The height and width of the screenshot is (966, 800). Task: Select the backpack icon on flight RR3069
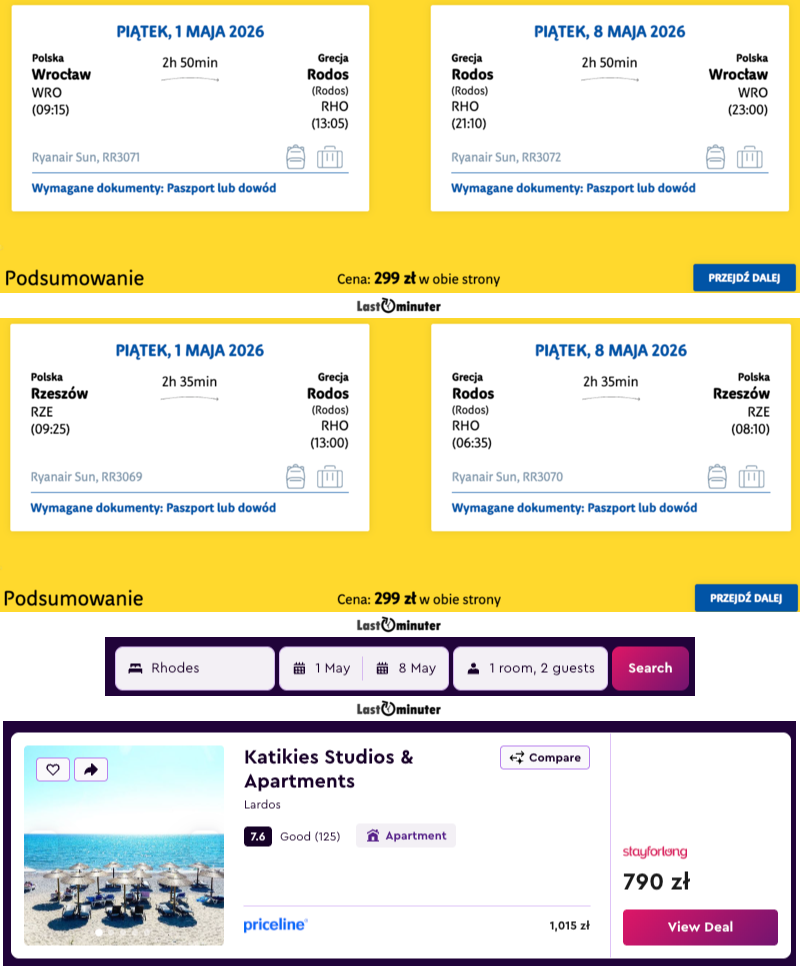[x=295, y=476]
